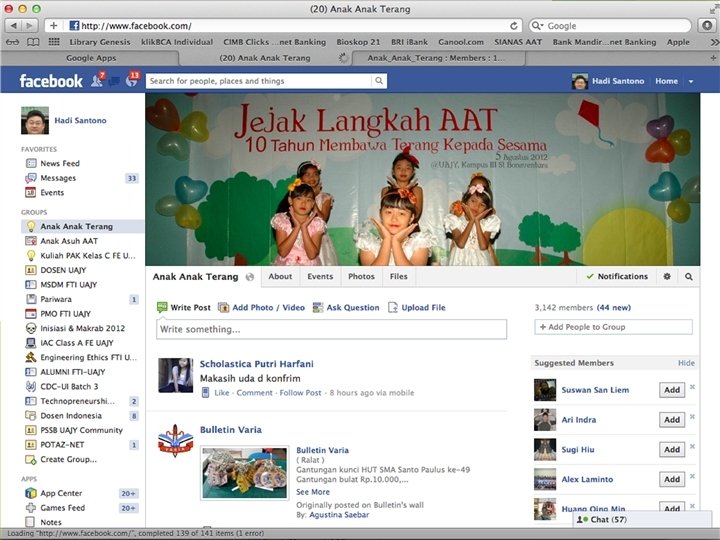Screen dimensions: 720x540
Task: Like Scholastica's post
Action: [x=221, y=393]
